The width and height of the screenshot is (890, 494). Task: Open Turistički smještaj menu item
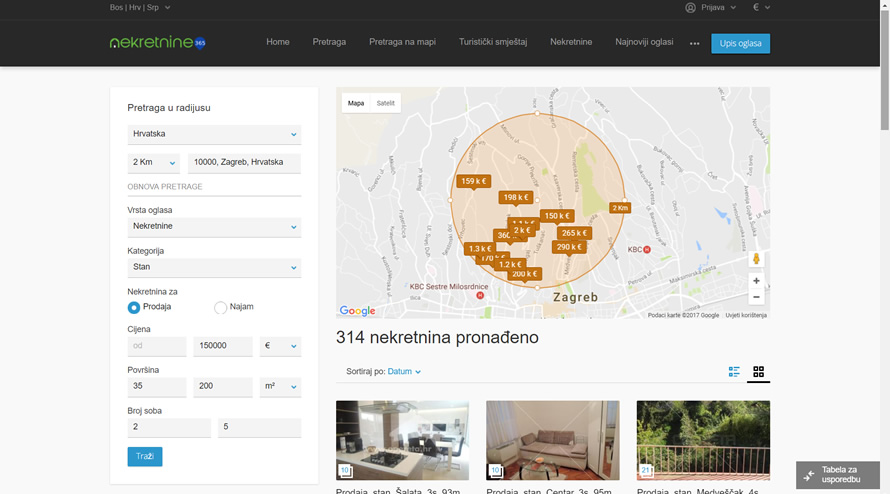pyautogui.click(x=492, y=42)
